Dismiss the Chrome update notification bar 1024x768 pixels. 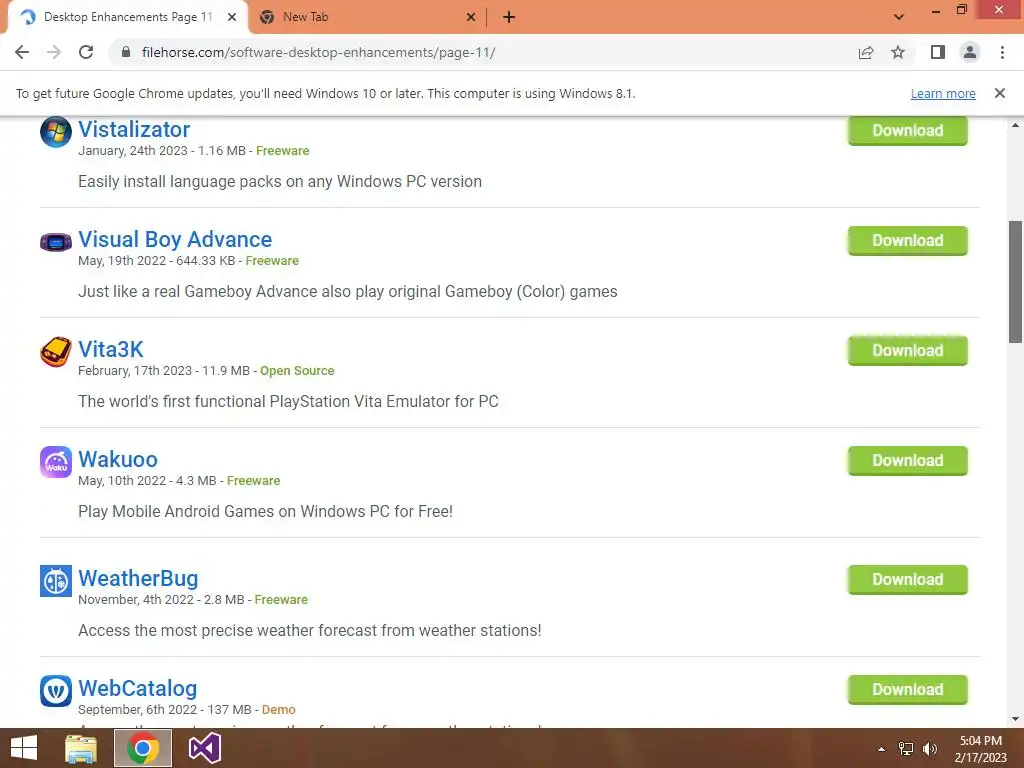click(x=1000, y=93)
